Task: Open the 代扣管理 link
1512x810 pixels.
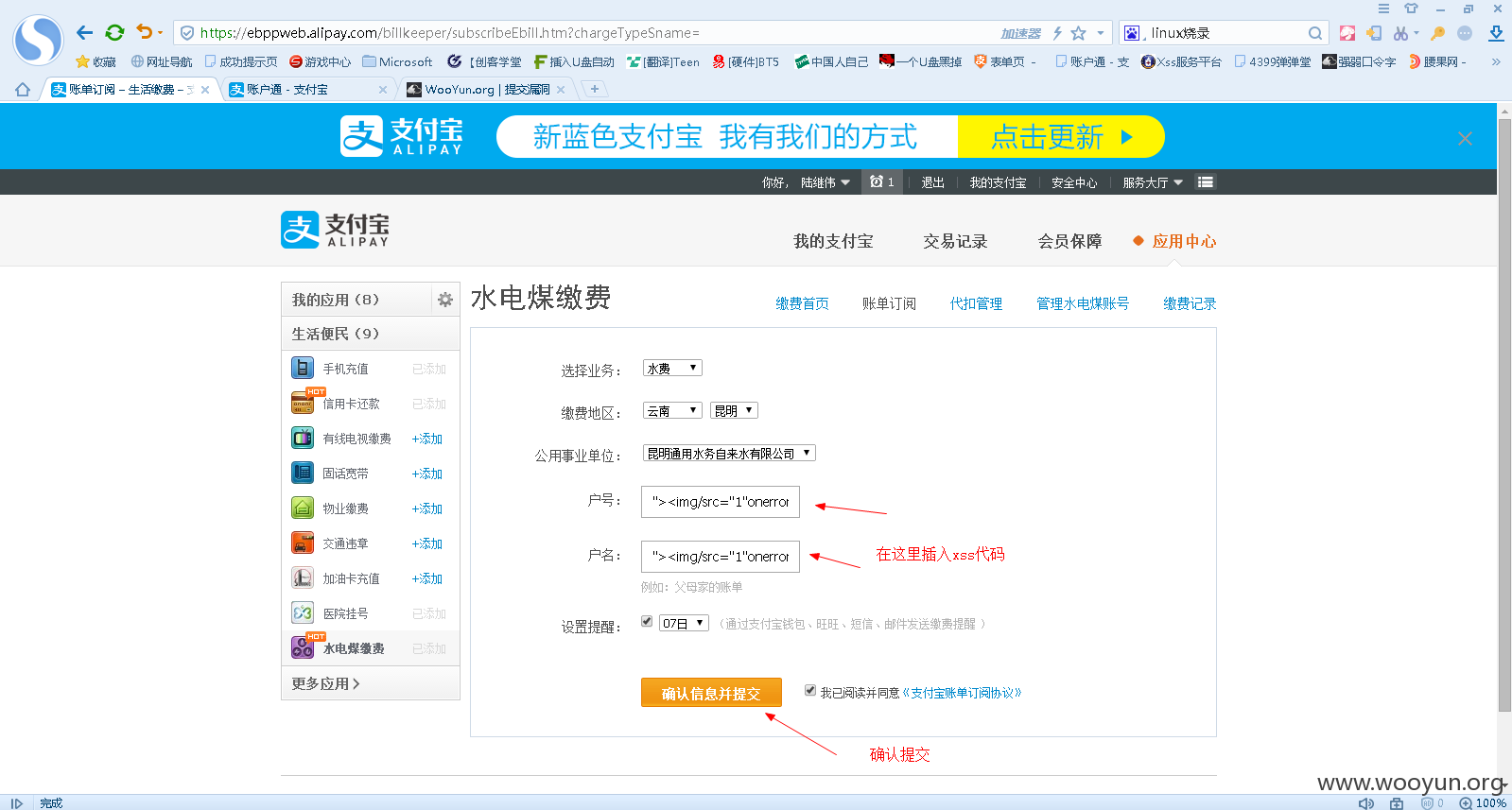Action: [x=976, y=303]
